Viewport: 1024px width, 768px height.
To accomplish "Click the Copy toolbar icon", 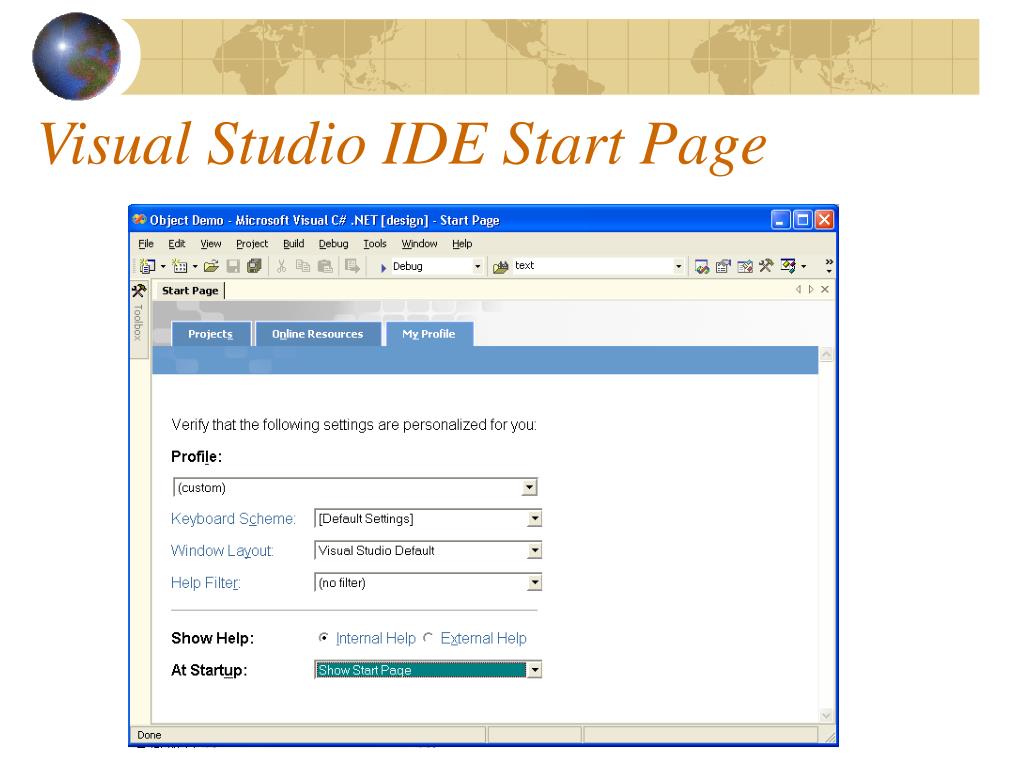I will 302,266.
